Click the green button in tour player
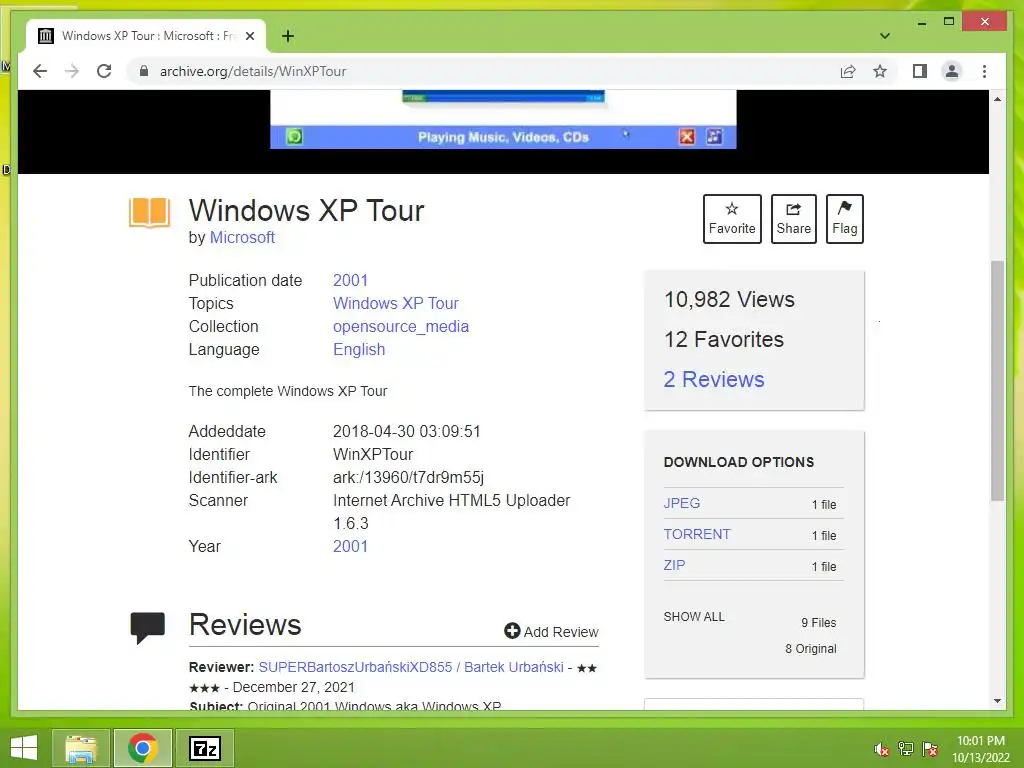This screenshot has width=1024, height=768. 295,137
